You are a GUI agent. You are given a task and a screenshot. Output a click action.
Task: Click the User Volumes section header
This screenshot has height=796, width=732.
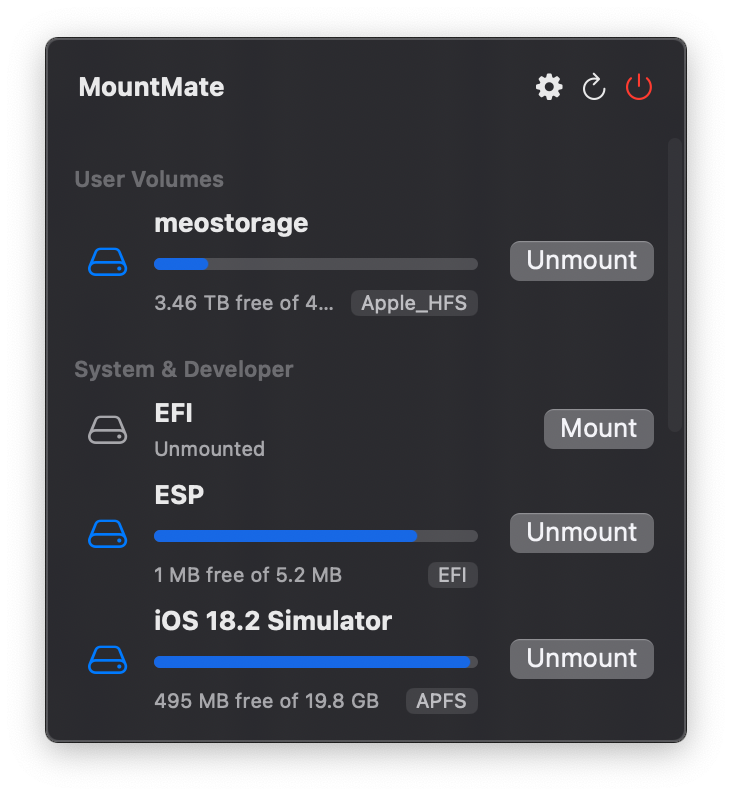click(149, 179)
